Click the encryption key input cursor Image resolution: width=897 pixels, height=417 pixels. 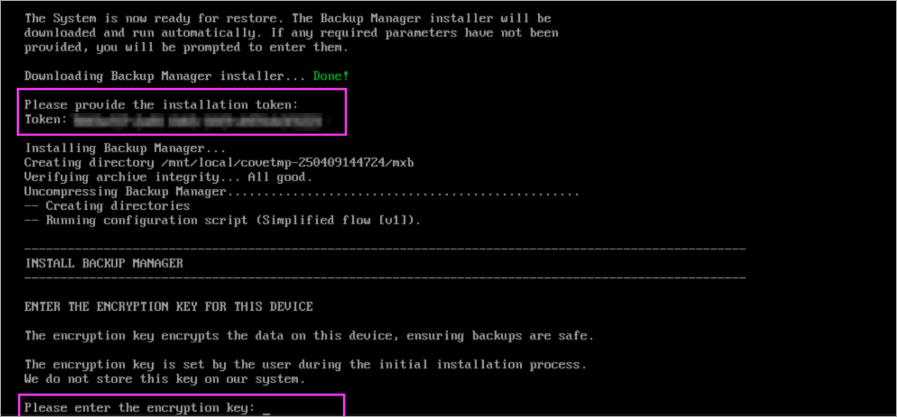[x=267, y=409]
